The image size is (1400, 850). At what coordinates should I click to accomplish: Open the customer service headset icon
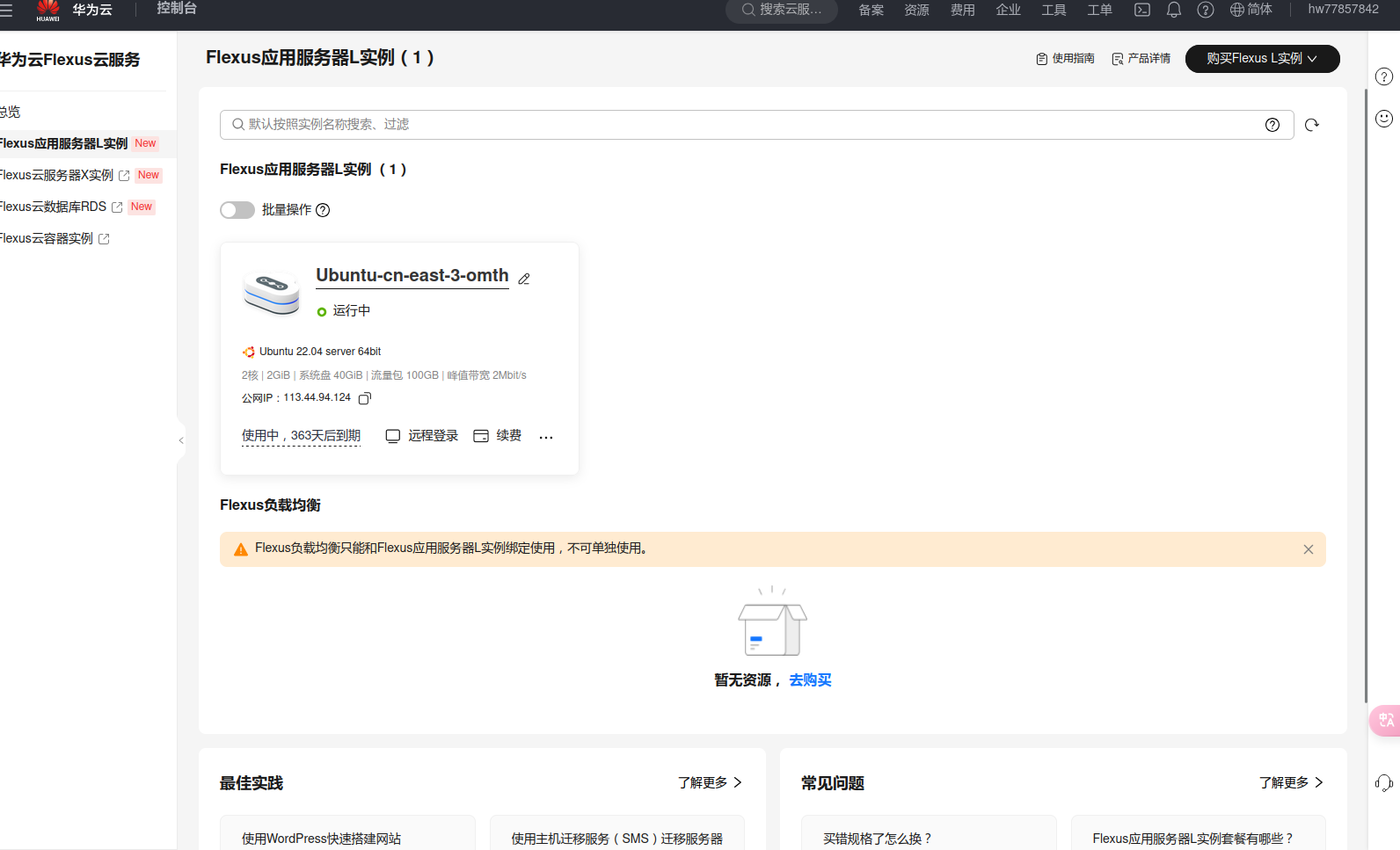coord(1383,782)
